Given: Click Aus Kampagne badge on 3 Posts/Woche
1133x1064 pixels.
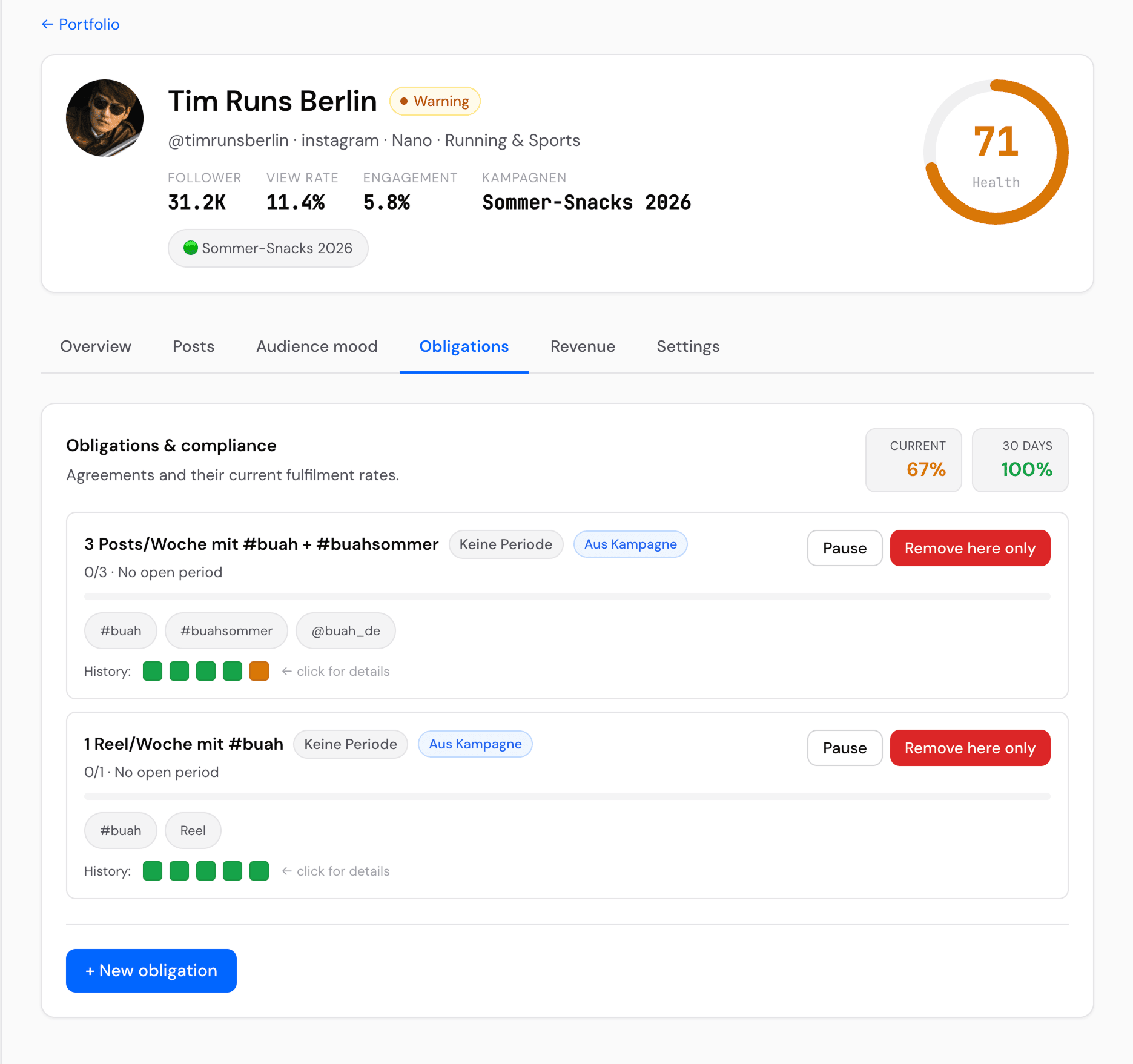Looking at the screenshot, I should [630, 544].
